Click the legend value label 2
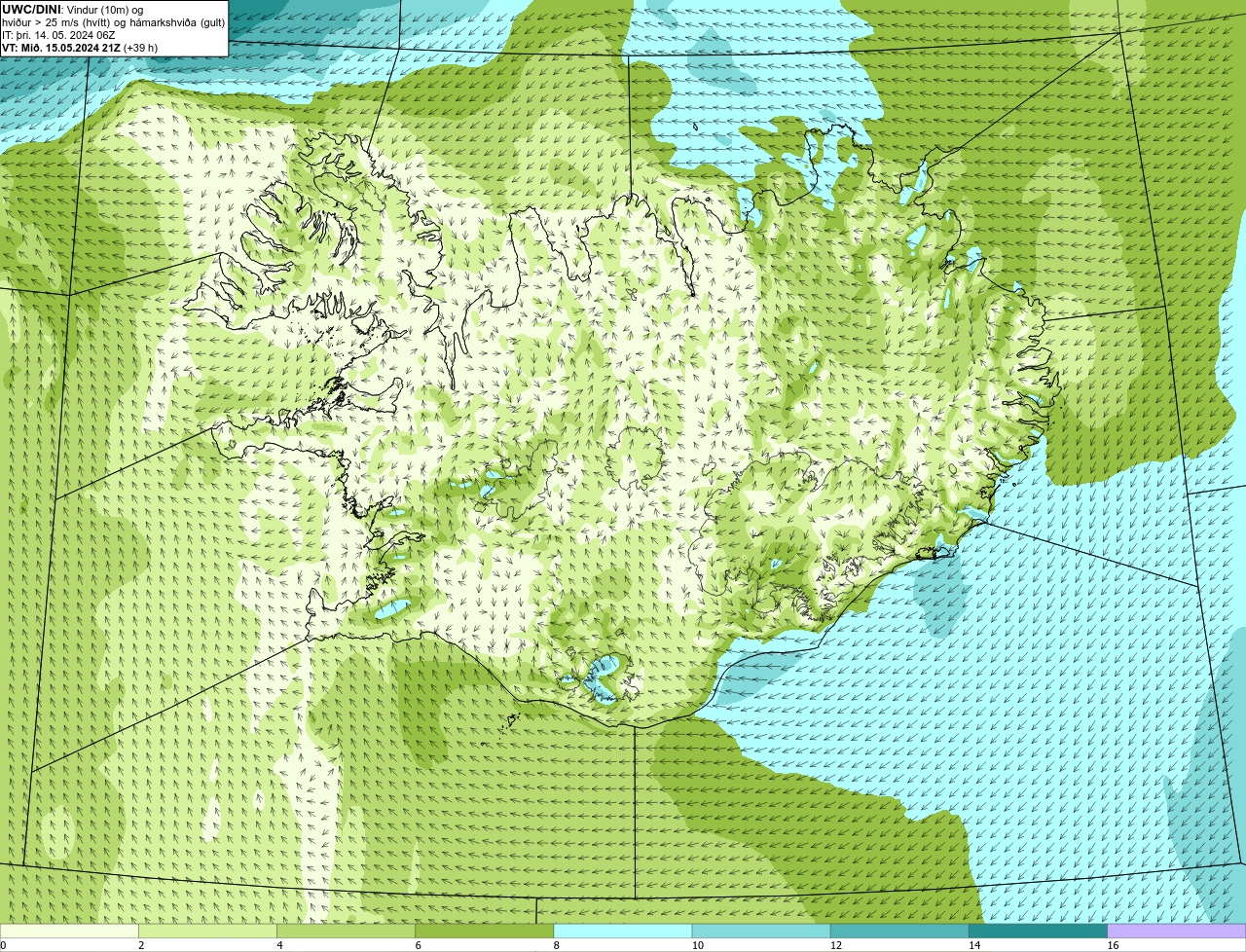This screenshot has height=952, width=1246. [x=141, y=945]
